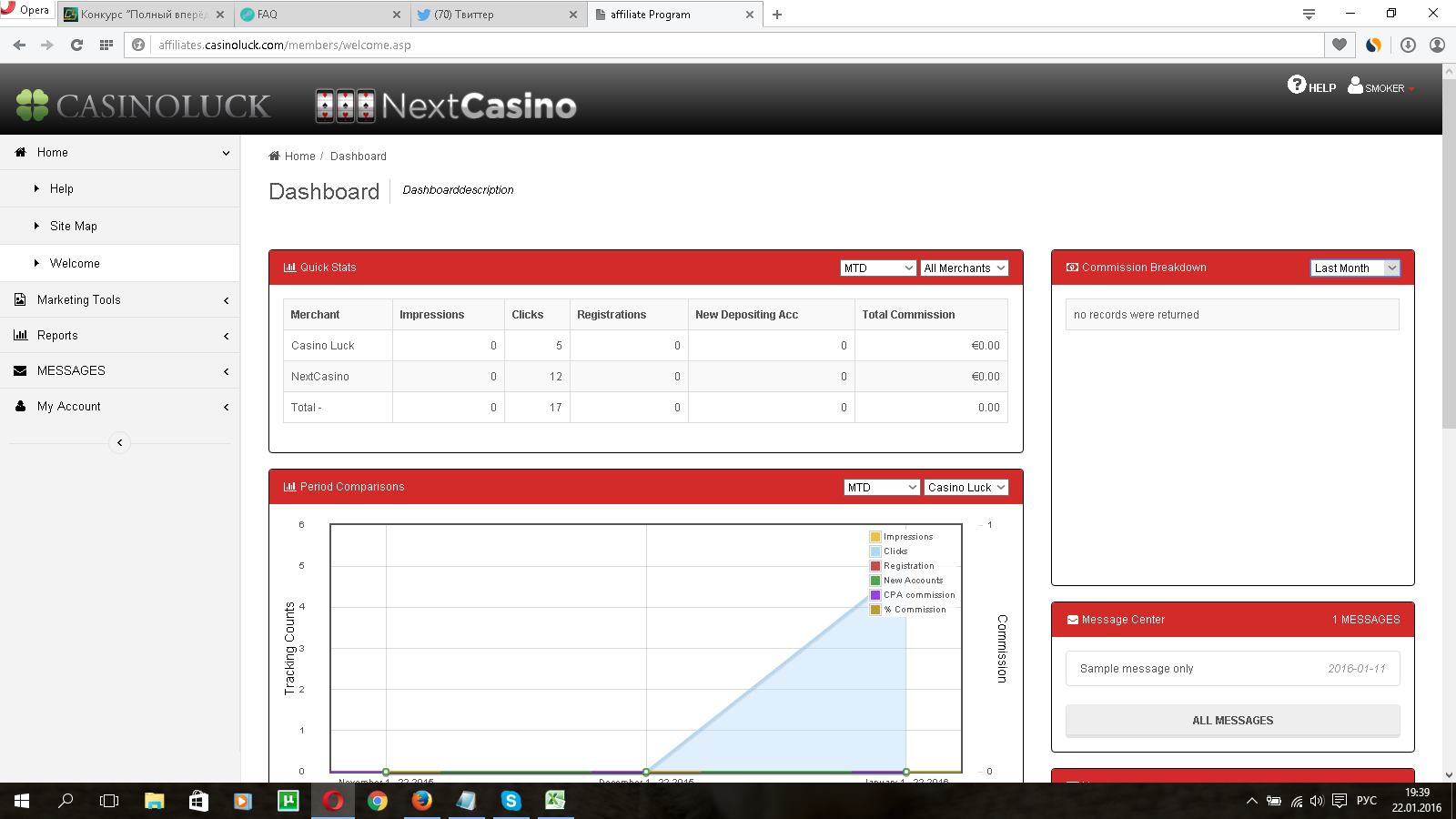Open Commission Breakdown Last Month dropdown
Viewport: 1456px width, 819px height.
[x=1354, y=268]
